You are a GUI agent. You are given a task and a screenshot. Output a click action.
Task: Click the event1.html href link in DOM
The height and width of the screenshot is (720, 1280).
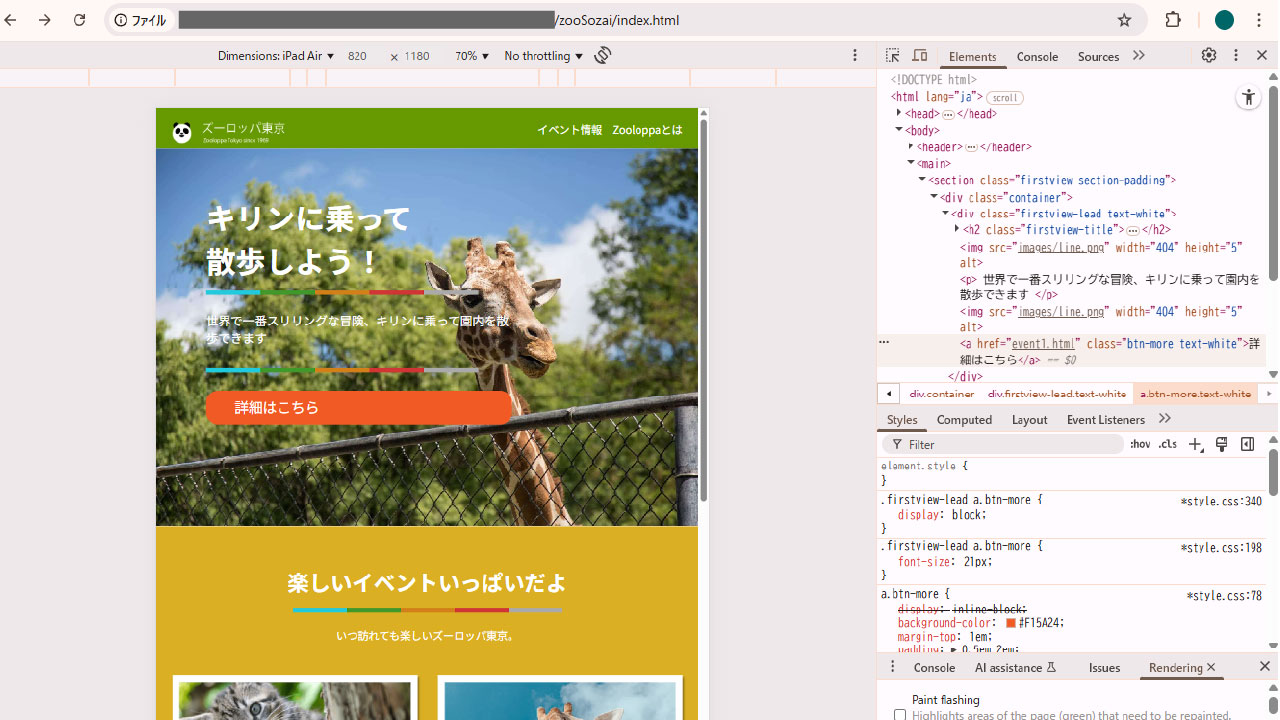tap(1044, 343)
